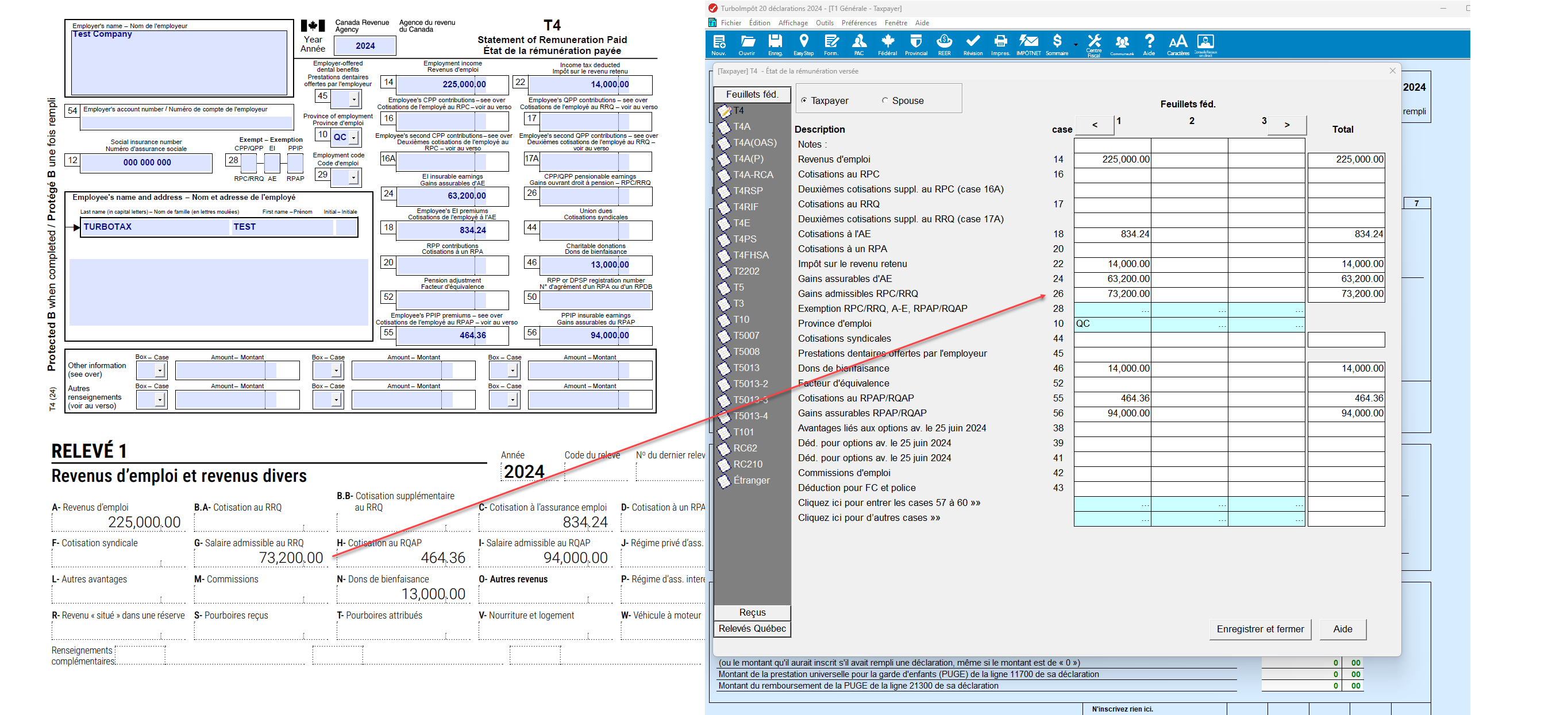This screenshot has height=715, width=1568.
Task: Open Conseils fiscaux en direct icon
Action: point(1205,44)
